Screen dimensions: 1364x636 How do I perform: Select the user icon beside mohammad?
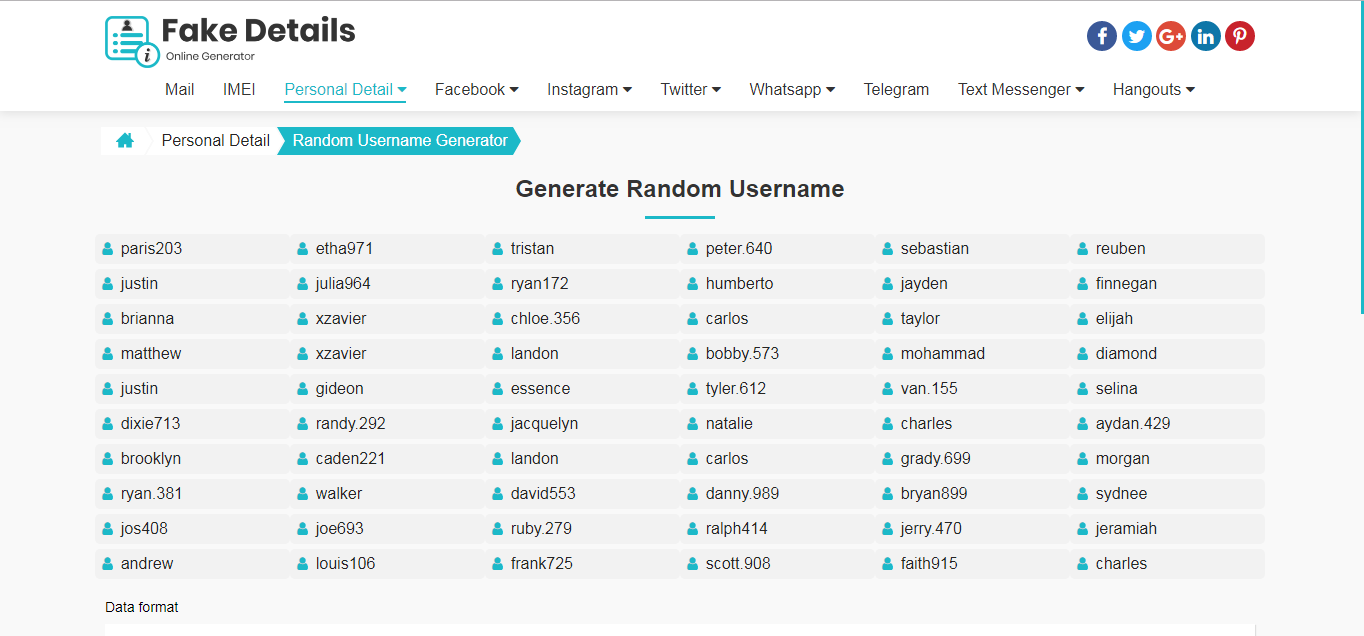click(886, 353)
